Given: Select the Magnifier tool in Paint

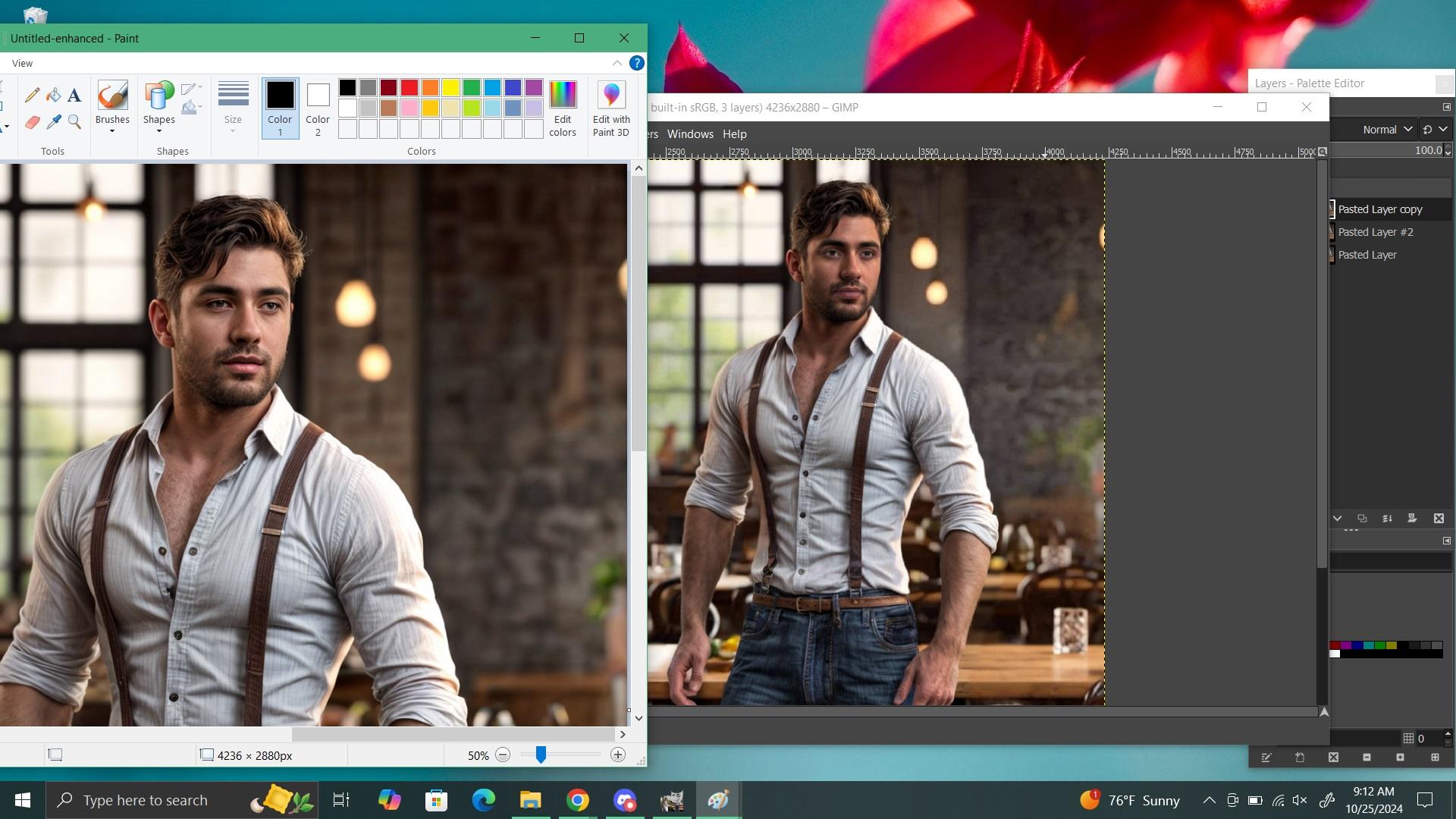Looking at the screenshot, I should coord(74,122).
